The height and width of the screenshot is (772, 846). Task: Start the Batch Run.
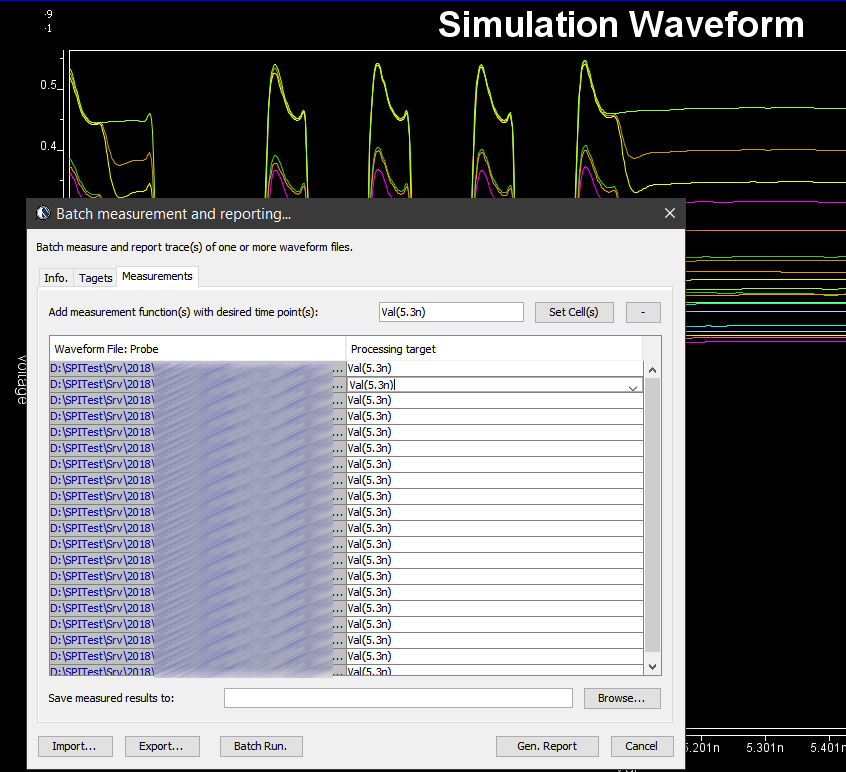point(260,746)
